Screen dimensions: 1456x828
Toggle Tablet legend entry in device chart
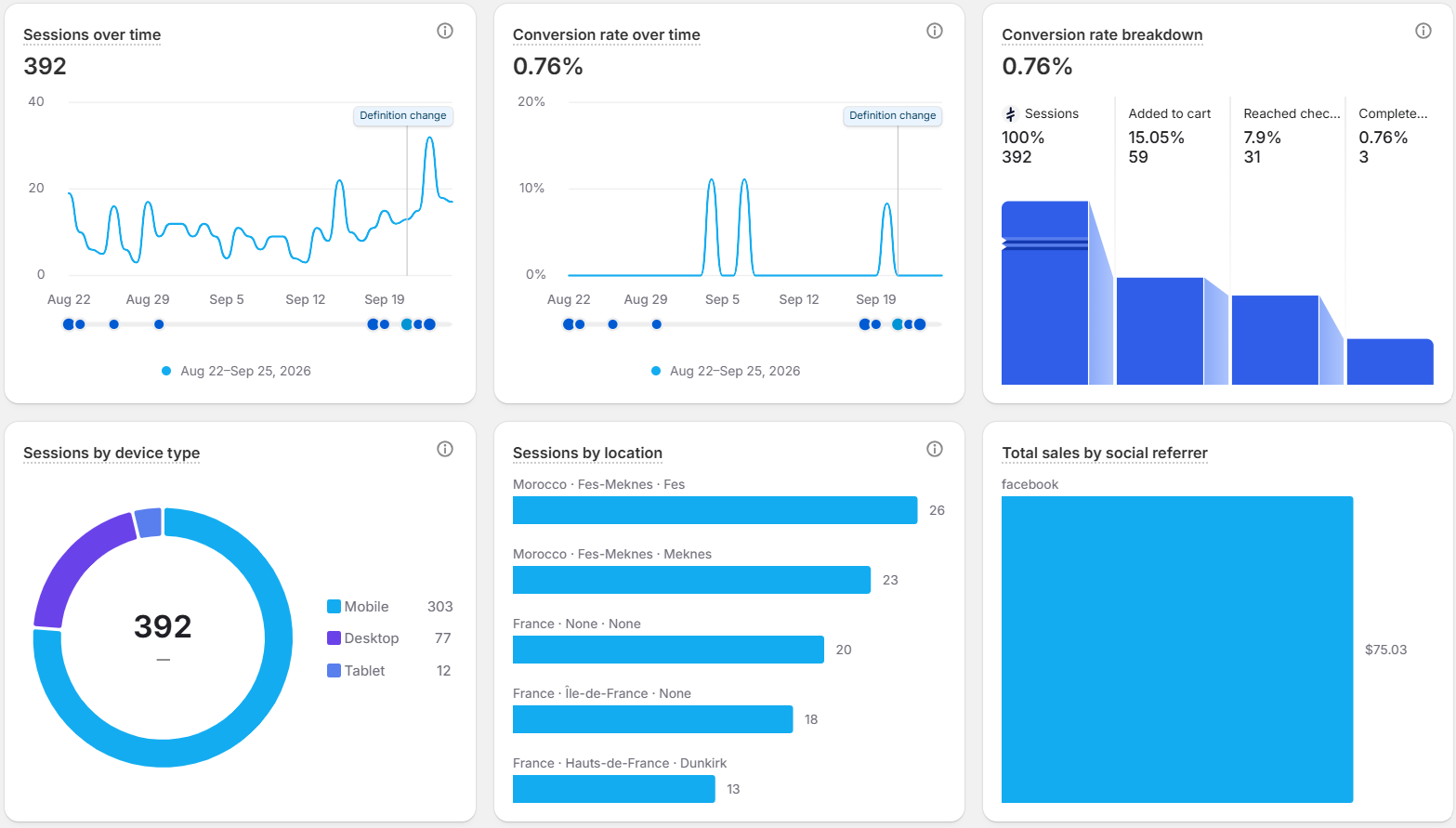pyautogui.click(x=356, y=671)
